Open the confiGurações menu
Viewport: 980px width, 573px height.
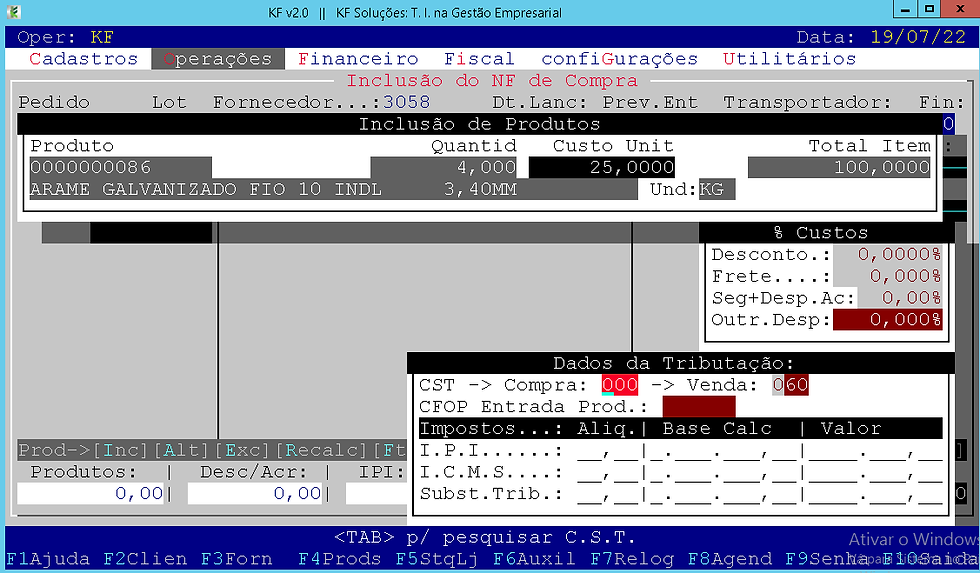619,59
